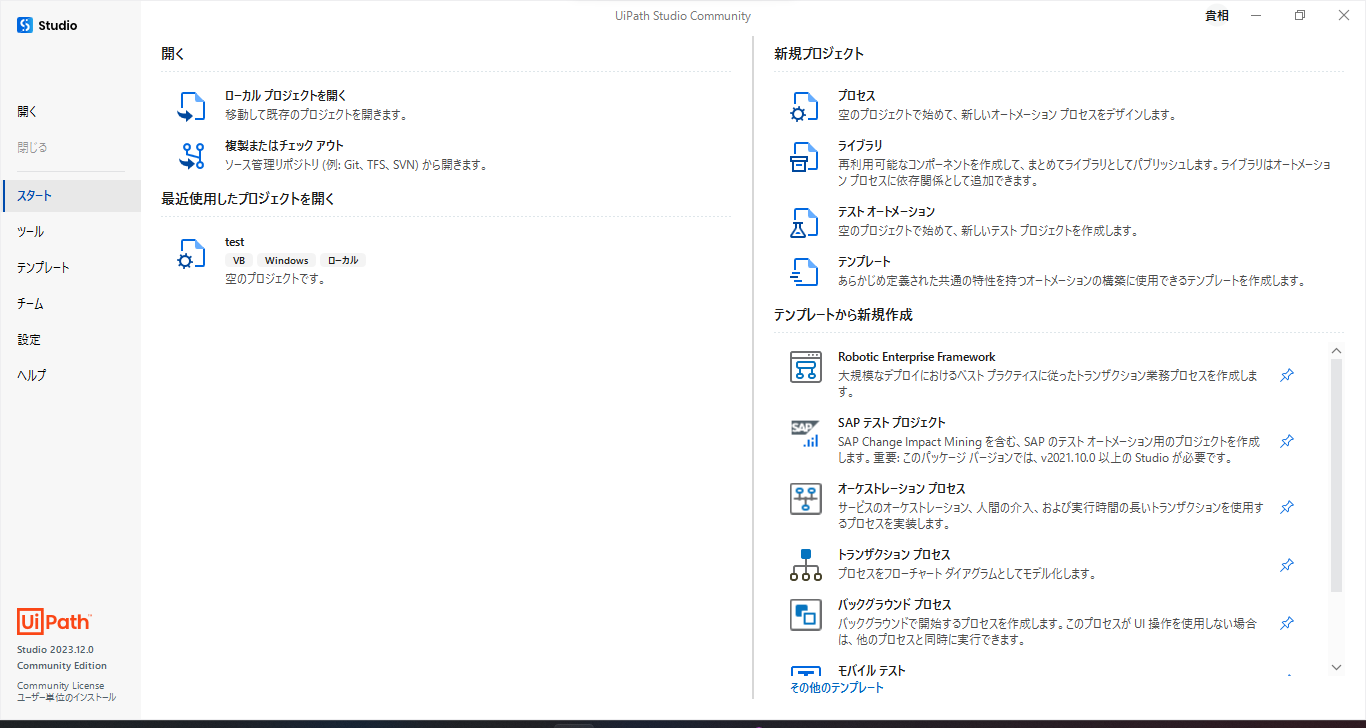Select the SAP テスト プロジェクト title
Screen dimensions: 1366x728
892,423
